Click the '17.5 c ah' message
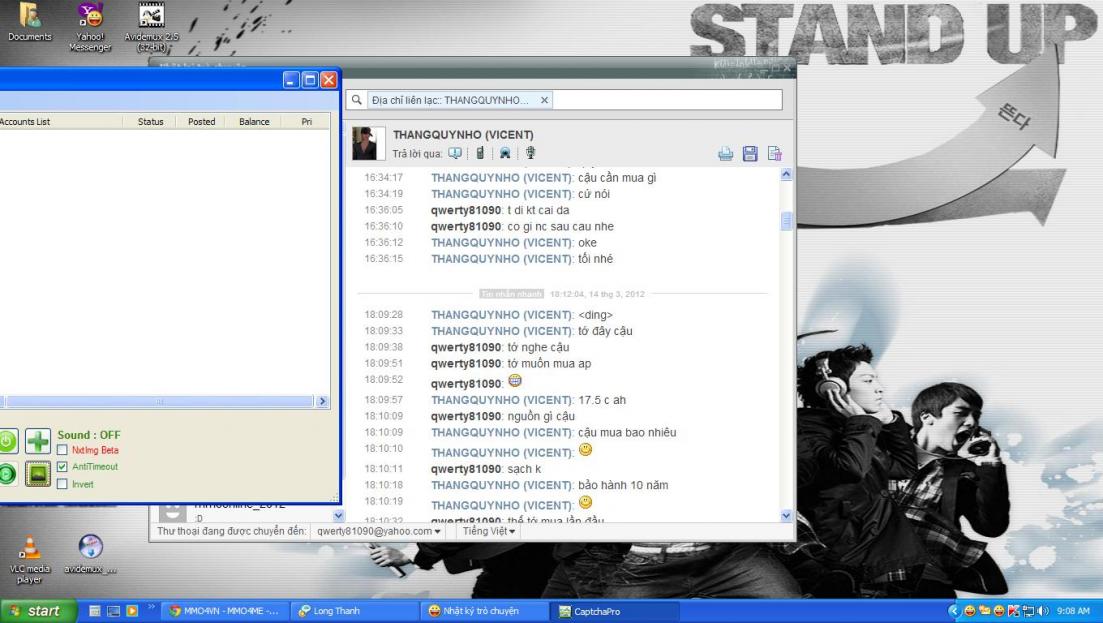 click(602, 400)
